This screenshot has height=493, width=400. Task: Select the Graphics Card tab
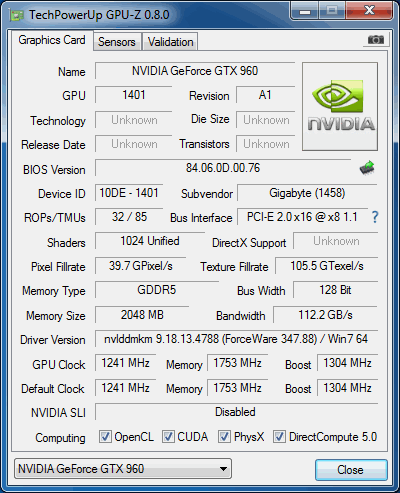(52, 40)
